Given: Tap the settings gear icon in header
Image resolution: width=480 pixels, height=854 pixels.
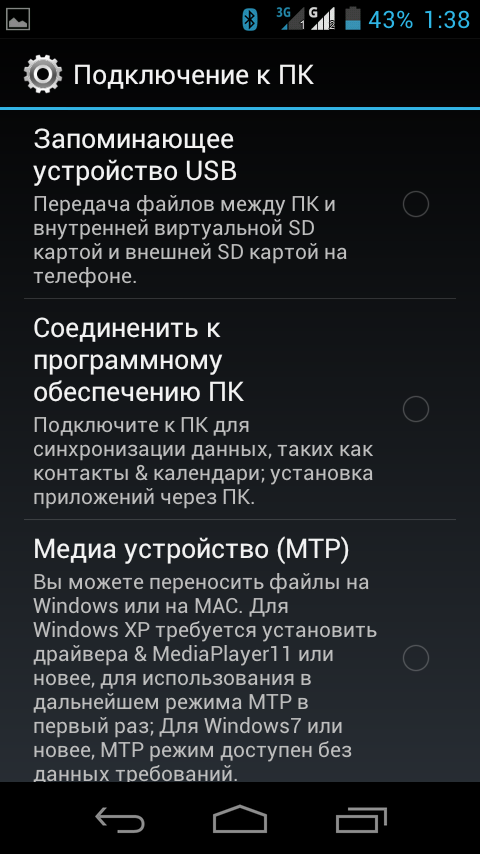Looking at the screenshot, I should click(x=42, y=74).
